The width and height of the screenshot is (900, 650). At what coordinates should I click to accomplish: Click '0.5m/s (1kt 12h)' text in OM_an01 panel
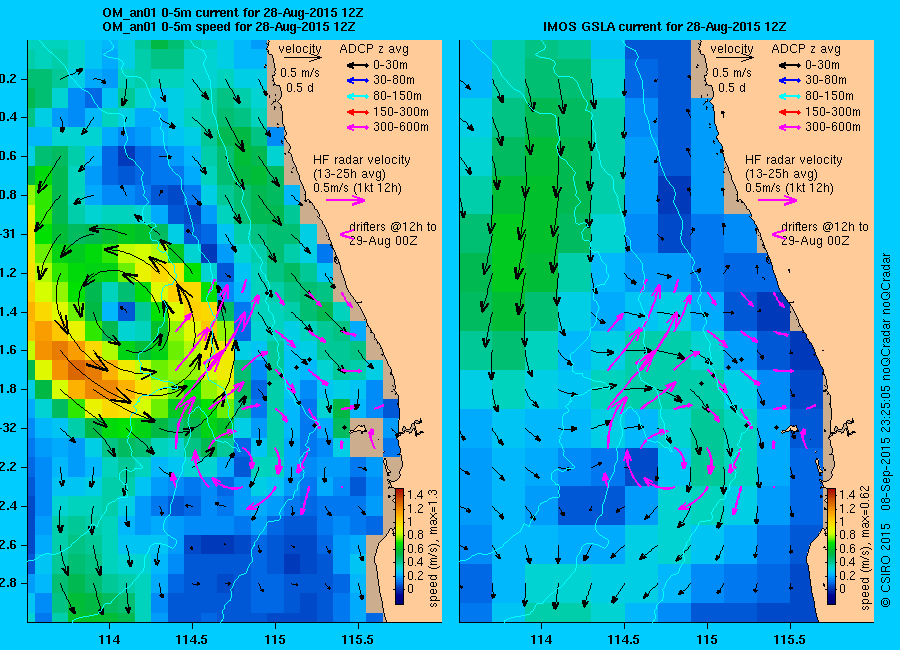click(357, 188)
